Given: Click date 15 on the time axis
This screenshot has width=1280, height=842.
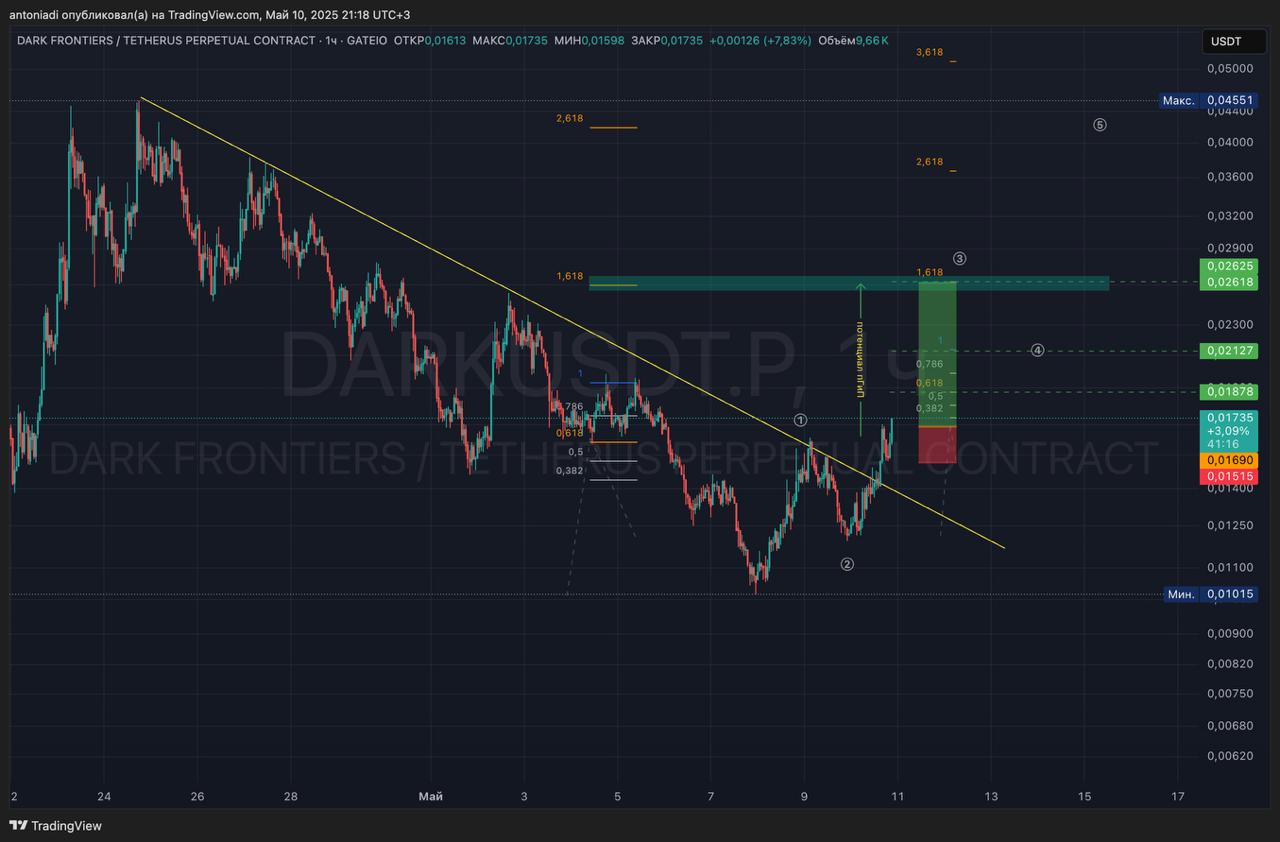Looking at the screenshot, I should click(1084, 796).
